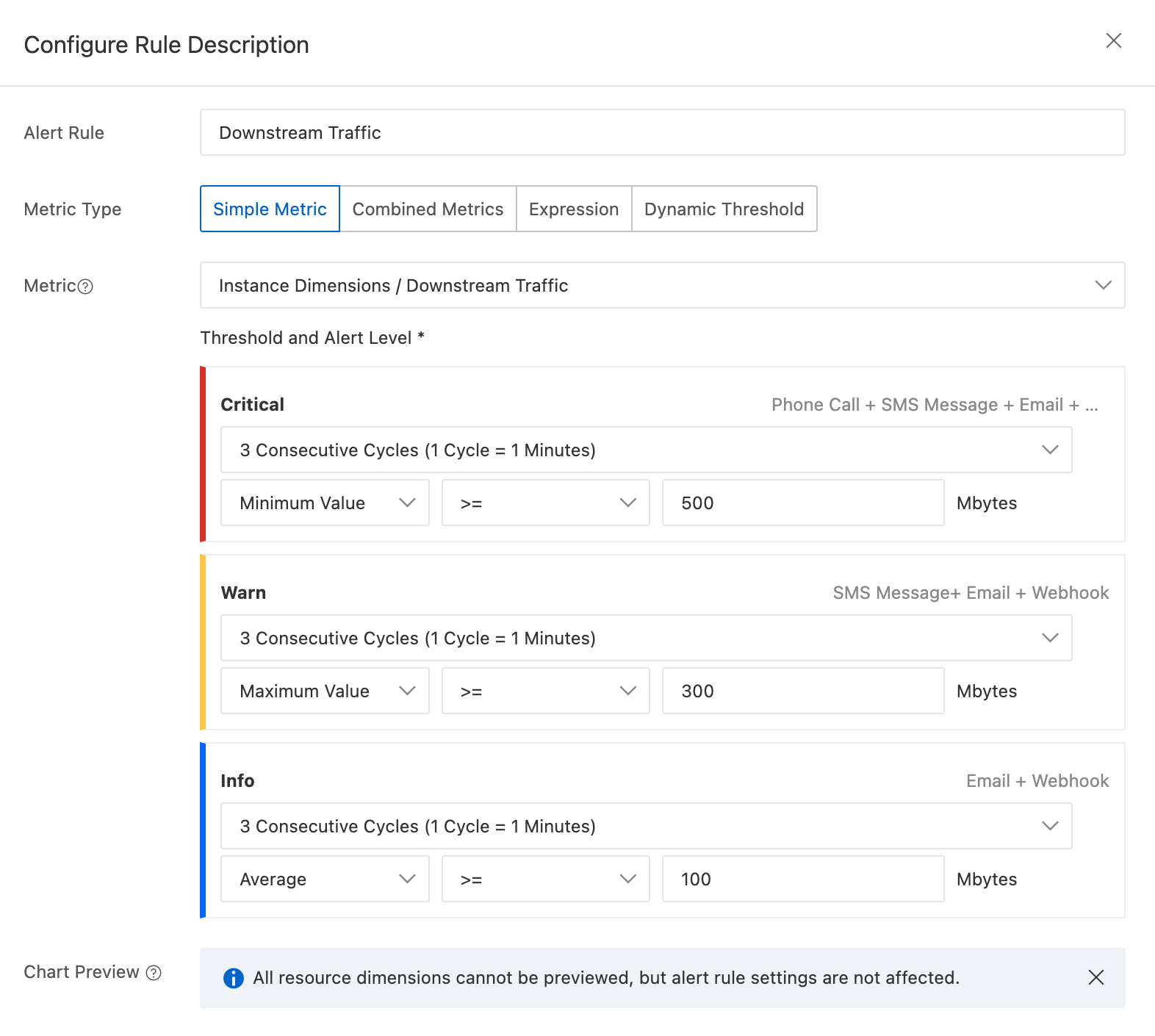This screenshot has height=1036, width=1155.
Task: Expand Critical consecutive cycles dropdown
Action: [x=646, y=450]
